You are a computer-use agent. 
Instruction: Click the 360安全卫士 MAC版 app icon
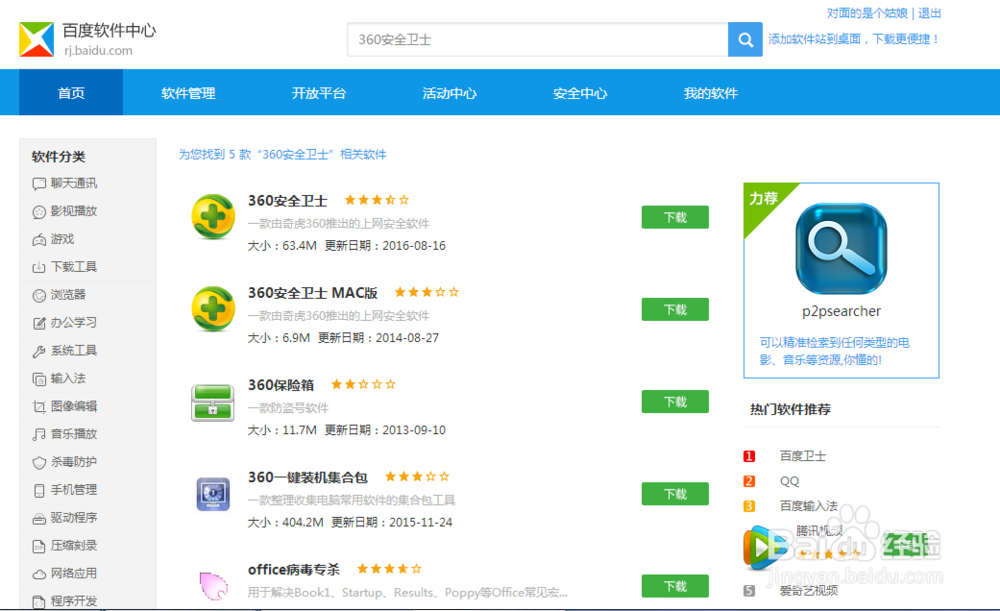pos(213,309)
